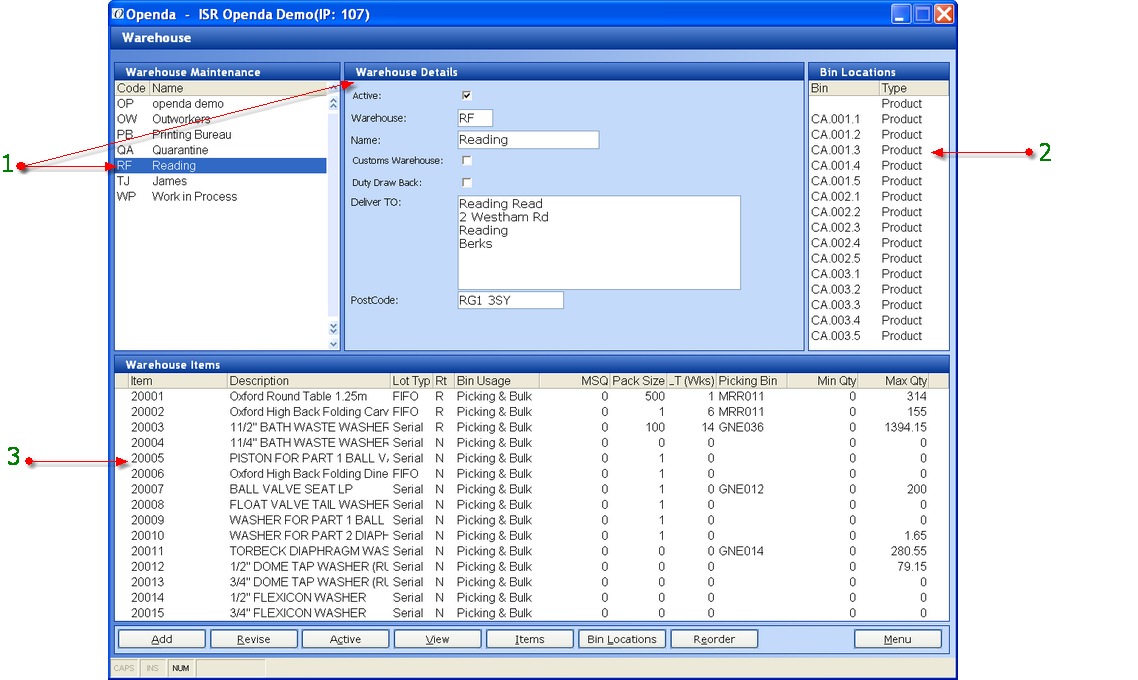Screen dimensions: 1138x680
Task: Select the RF Reading warehouse row
Action: coord(221,165)
